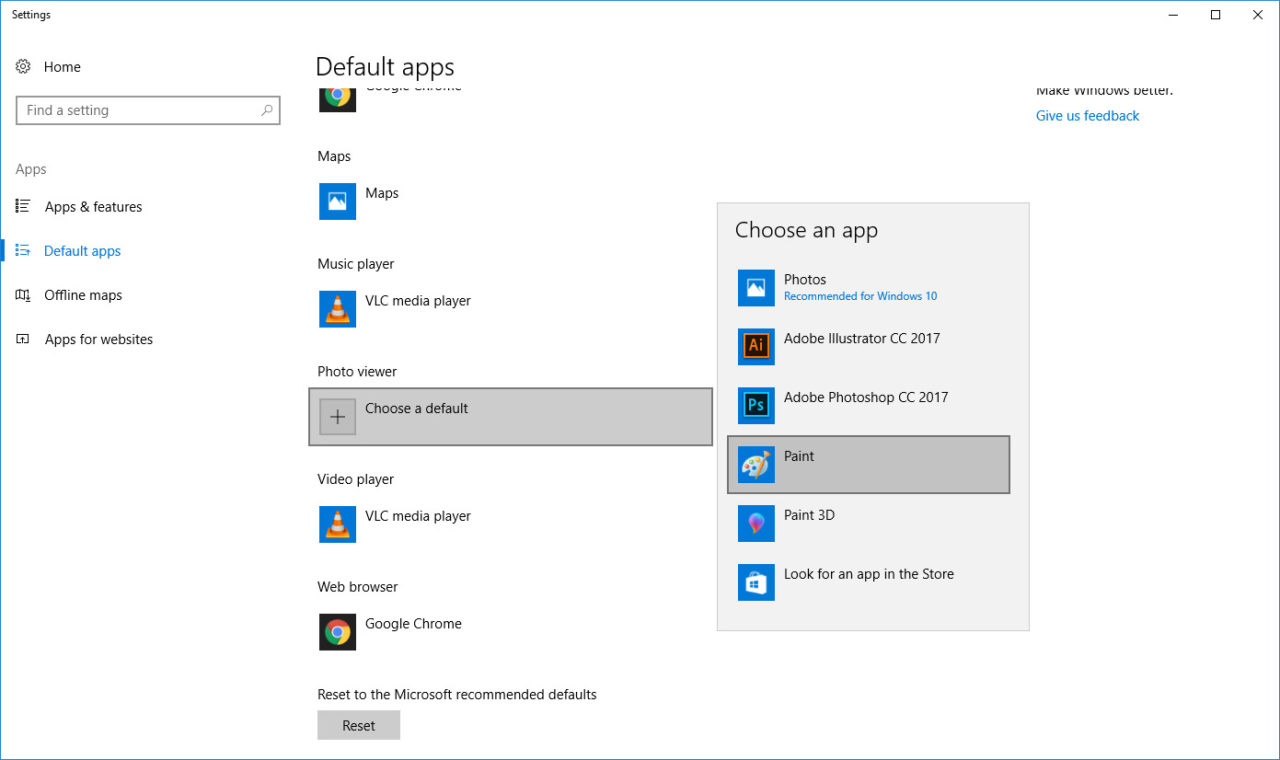Click the Web browser heading

point(357,587)
